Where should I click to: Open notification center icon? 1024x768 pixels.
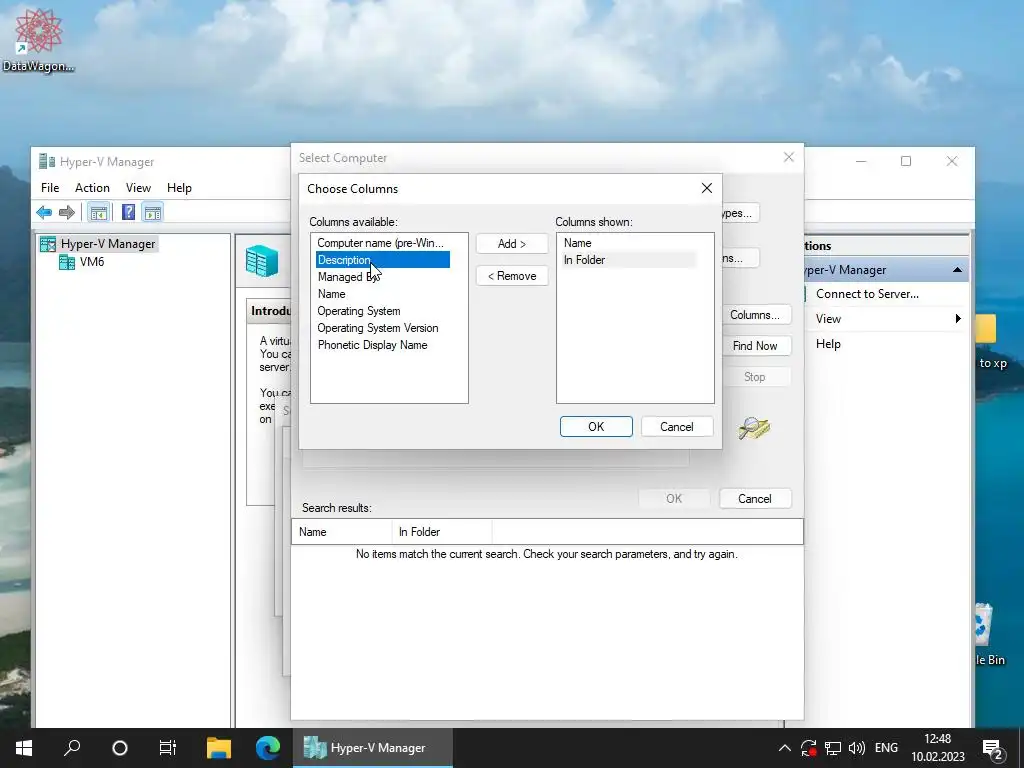993,749
